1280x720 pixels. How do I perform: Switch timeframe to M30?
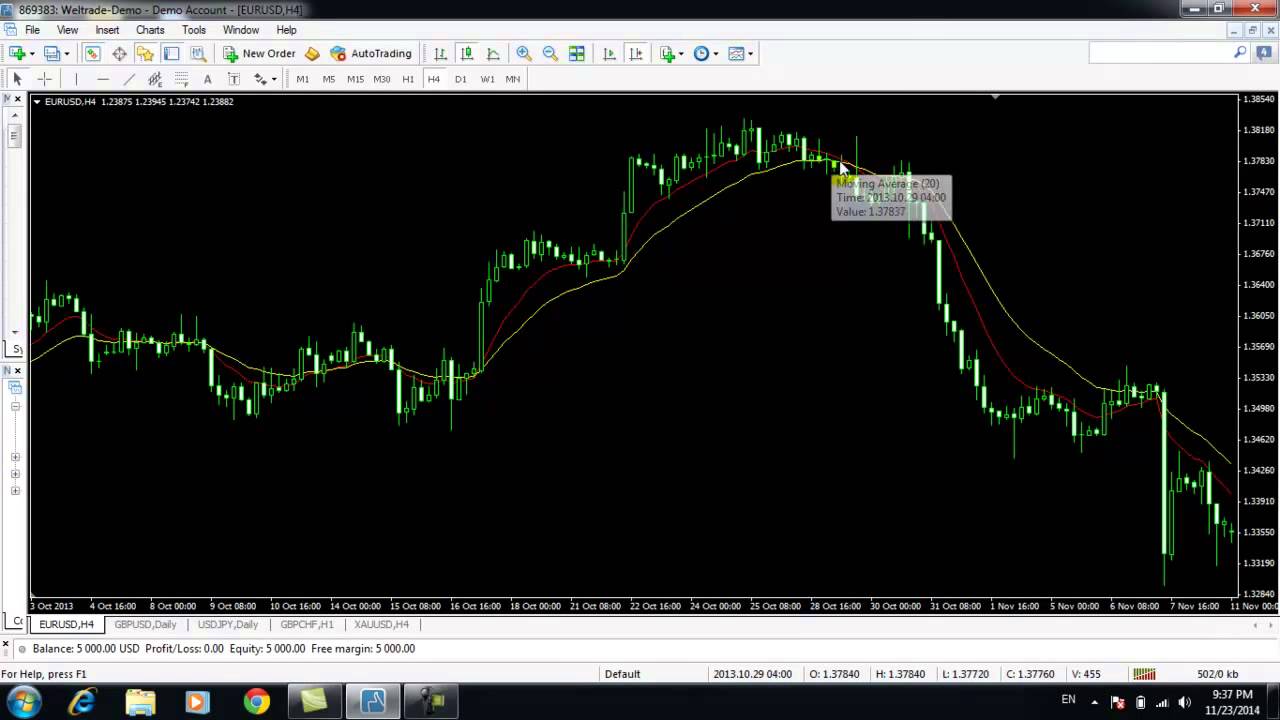tap(381, 79)
